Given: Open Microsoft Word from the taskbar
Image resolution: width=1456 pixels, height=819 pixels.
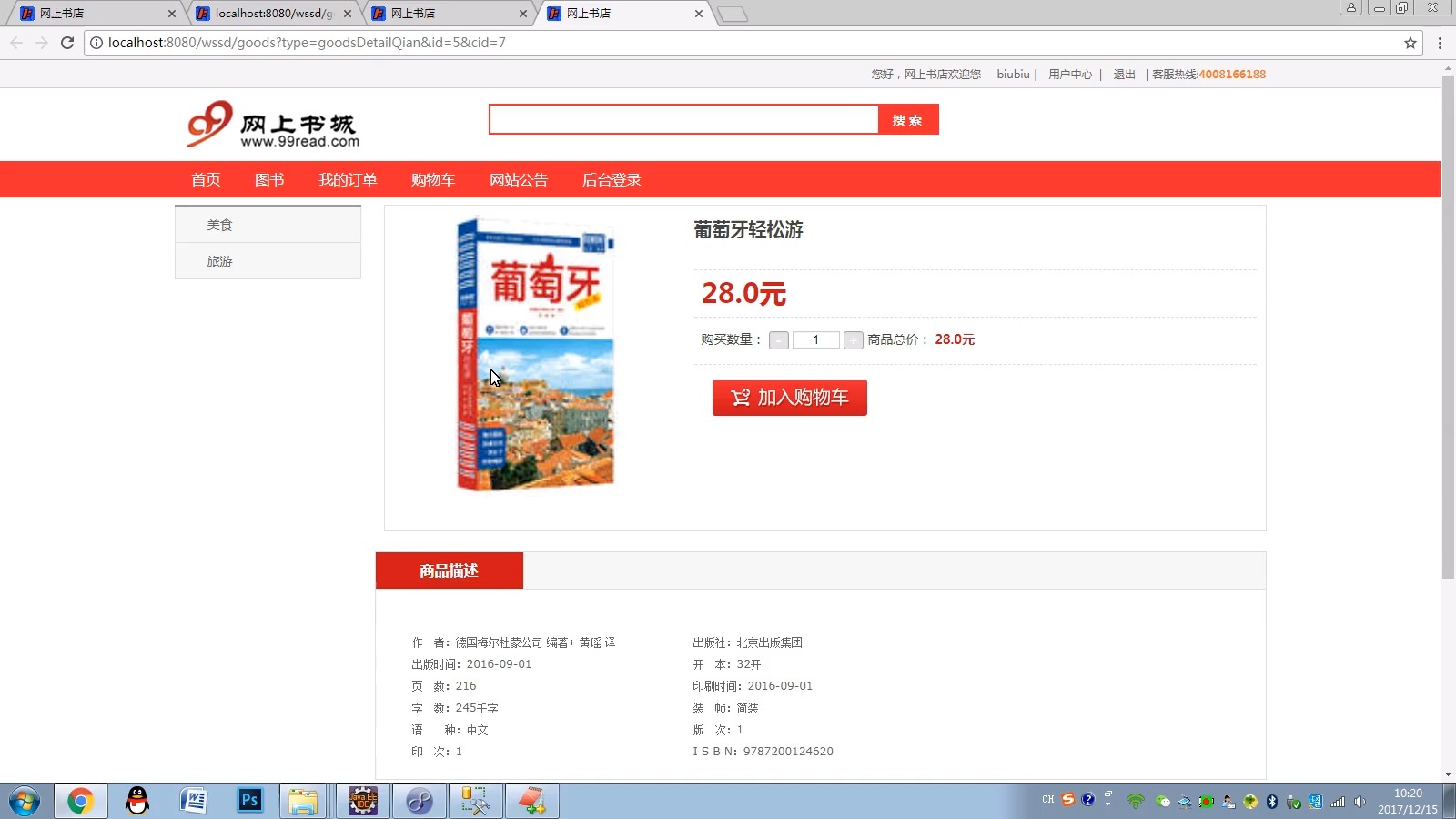Looking at the screenshot, I should [192, 801].
